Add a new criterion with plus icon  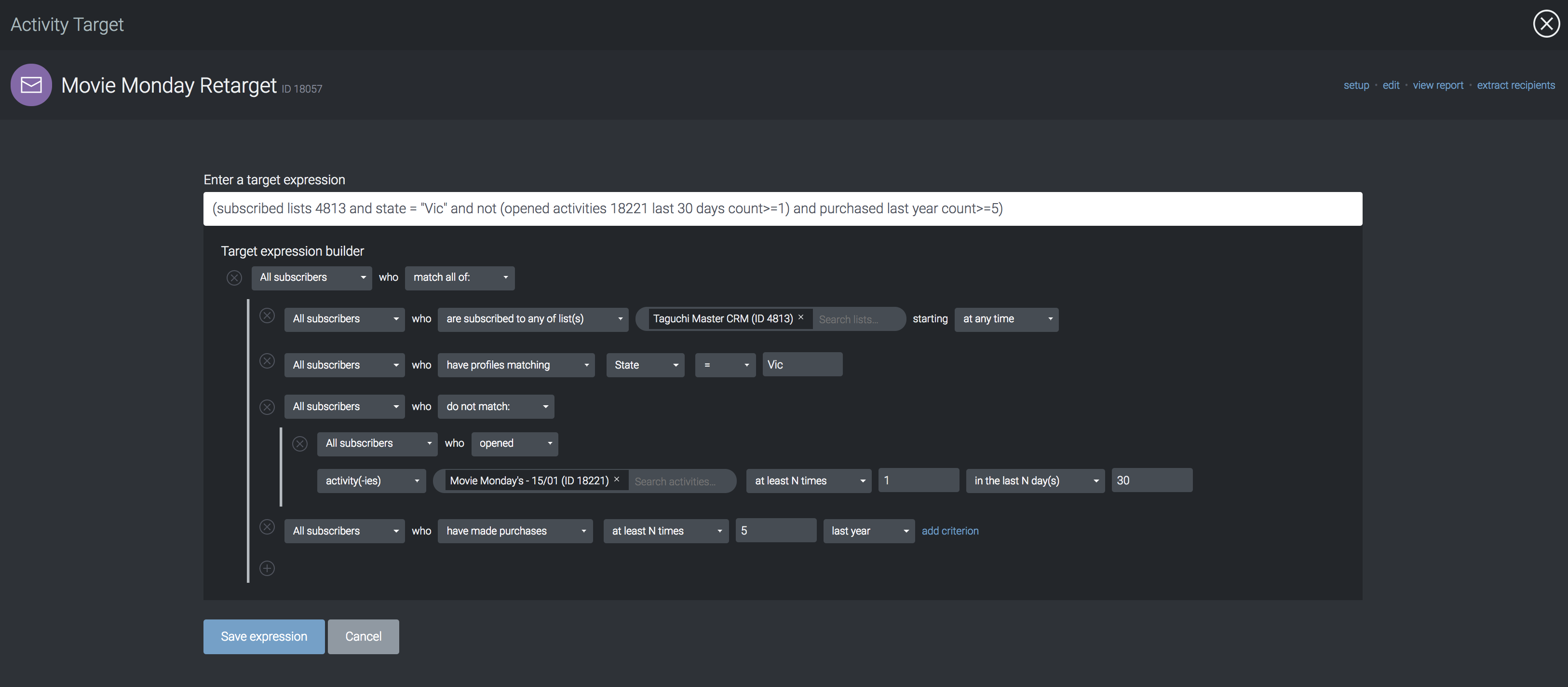[x=267, y=568]
